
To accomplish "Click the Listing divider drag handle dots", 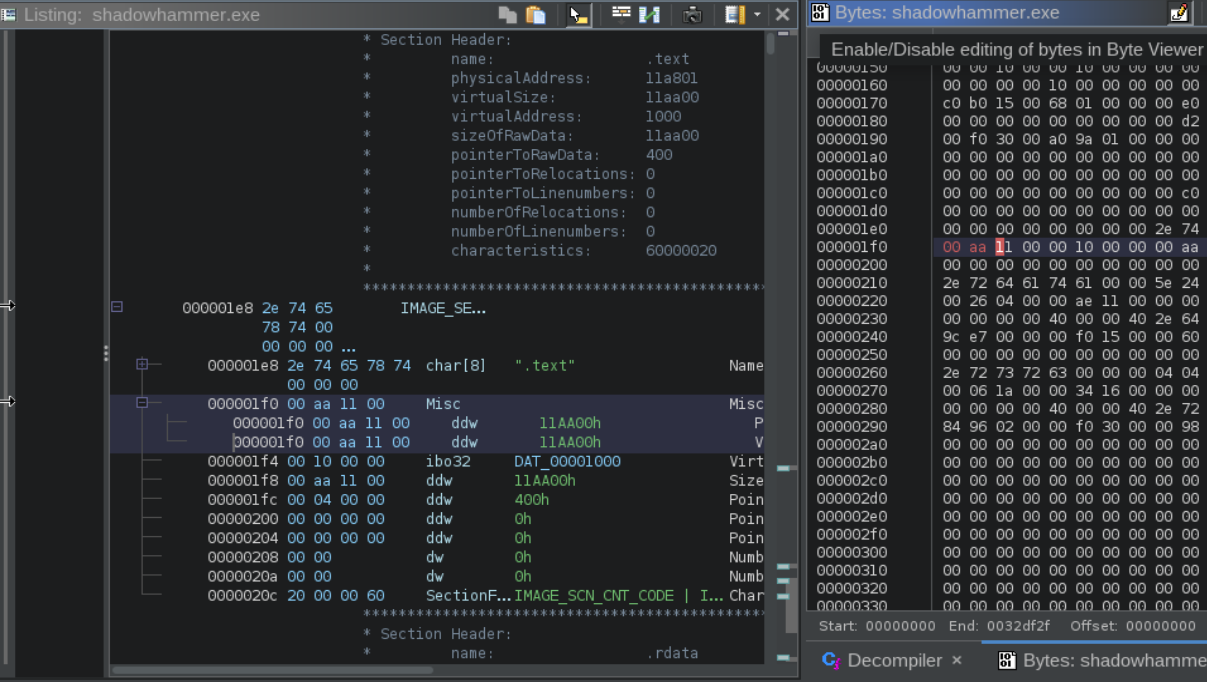I will tap(105, 353).
